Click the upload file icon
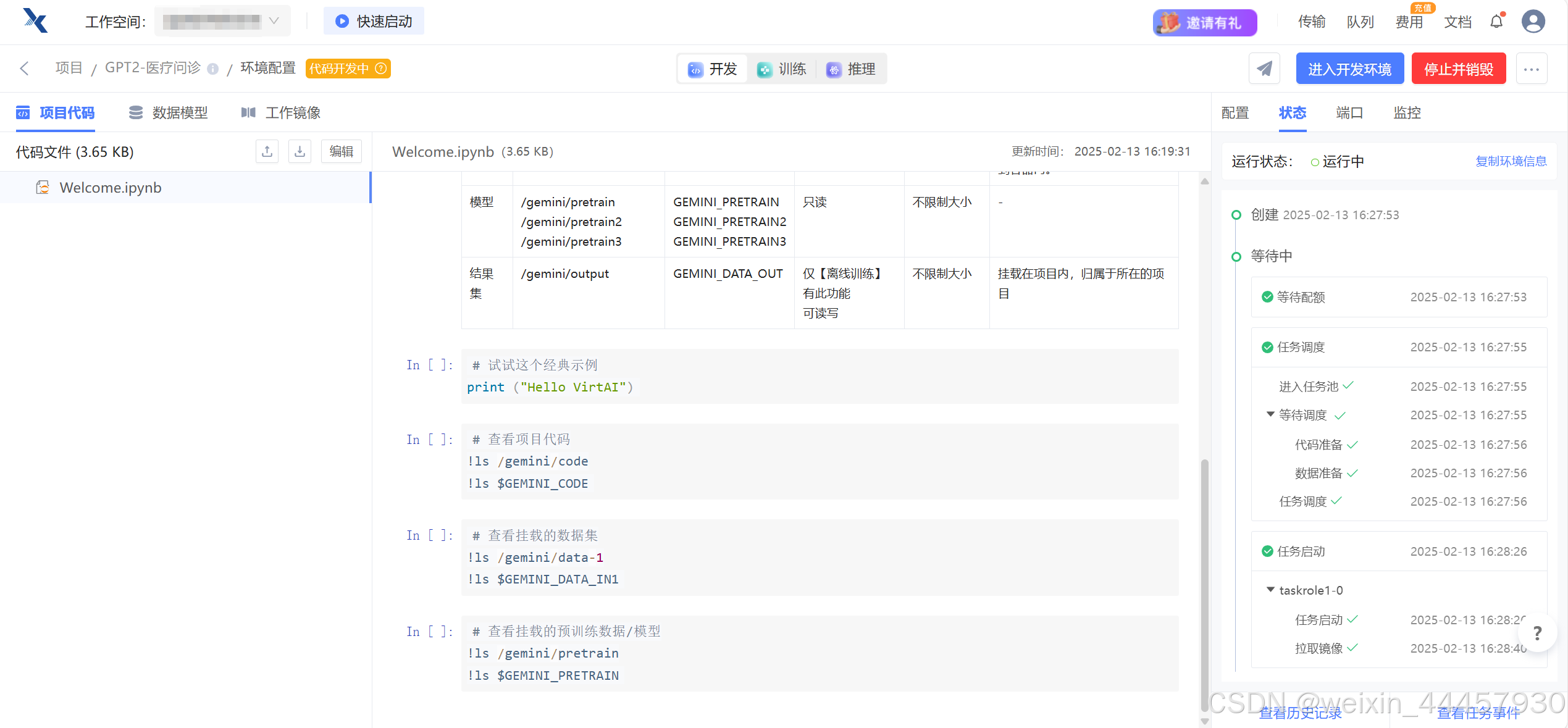The image size is (1568, 728). click(267, 151)
